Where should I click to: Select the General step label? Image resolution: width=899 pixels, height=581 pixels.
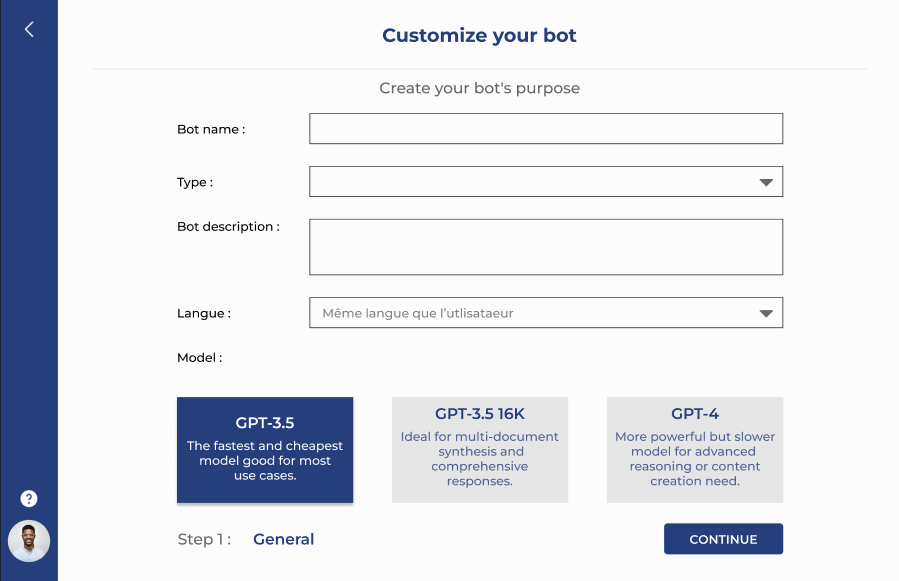click(284, 539)
